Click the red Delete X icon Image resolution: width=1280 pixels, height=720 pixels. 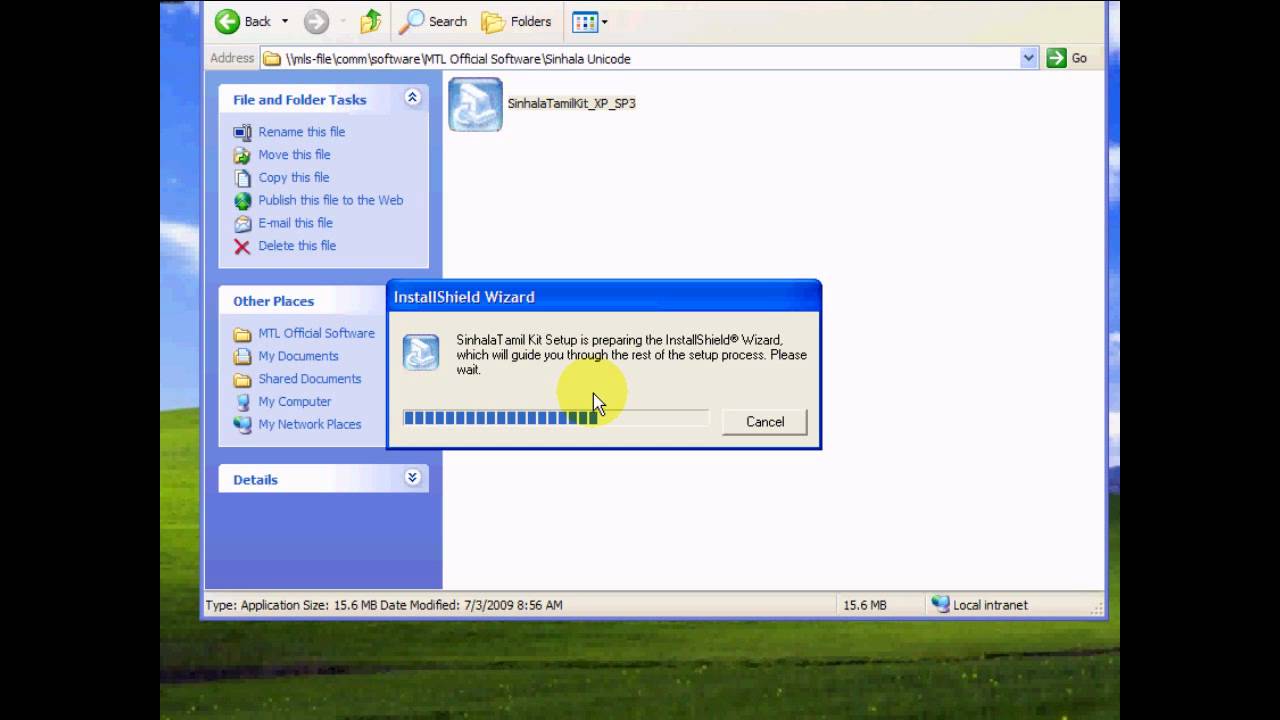242,247
